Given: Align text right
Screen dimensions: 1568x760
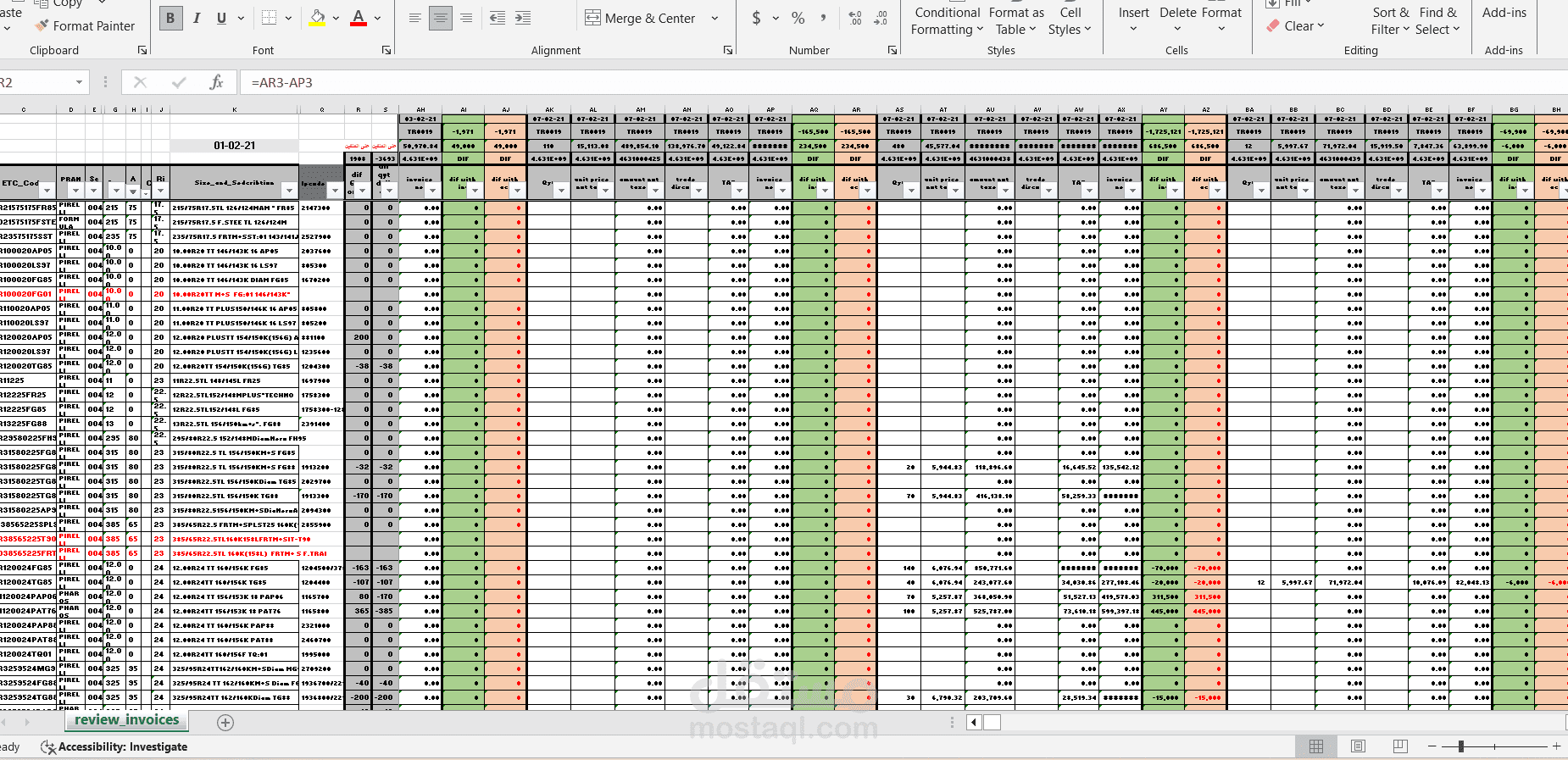Looking at the screenshot, I should pyautogui.click(x=466, y=18).
